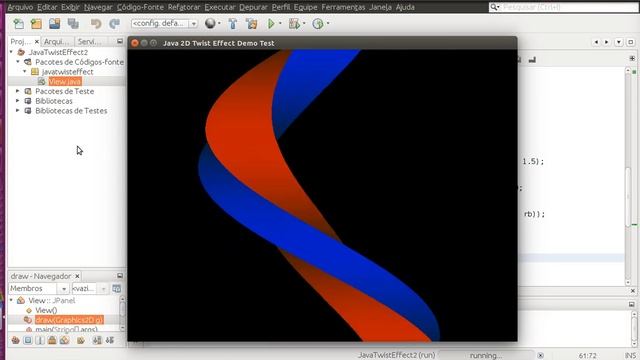Screen dimensions: 640x360
Task: Cancel the running JavaTwistEffect2 process icon
Action: point(540,356)
